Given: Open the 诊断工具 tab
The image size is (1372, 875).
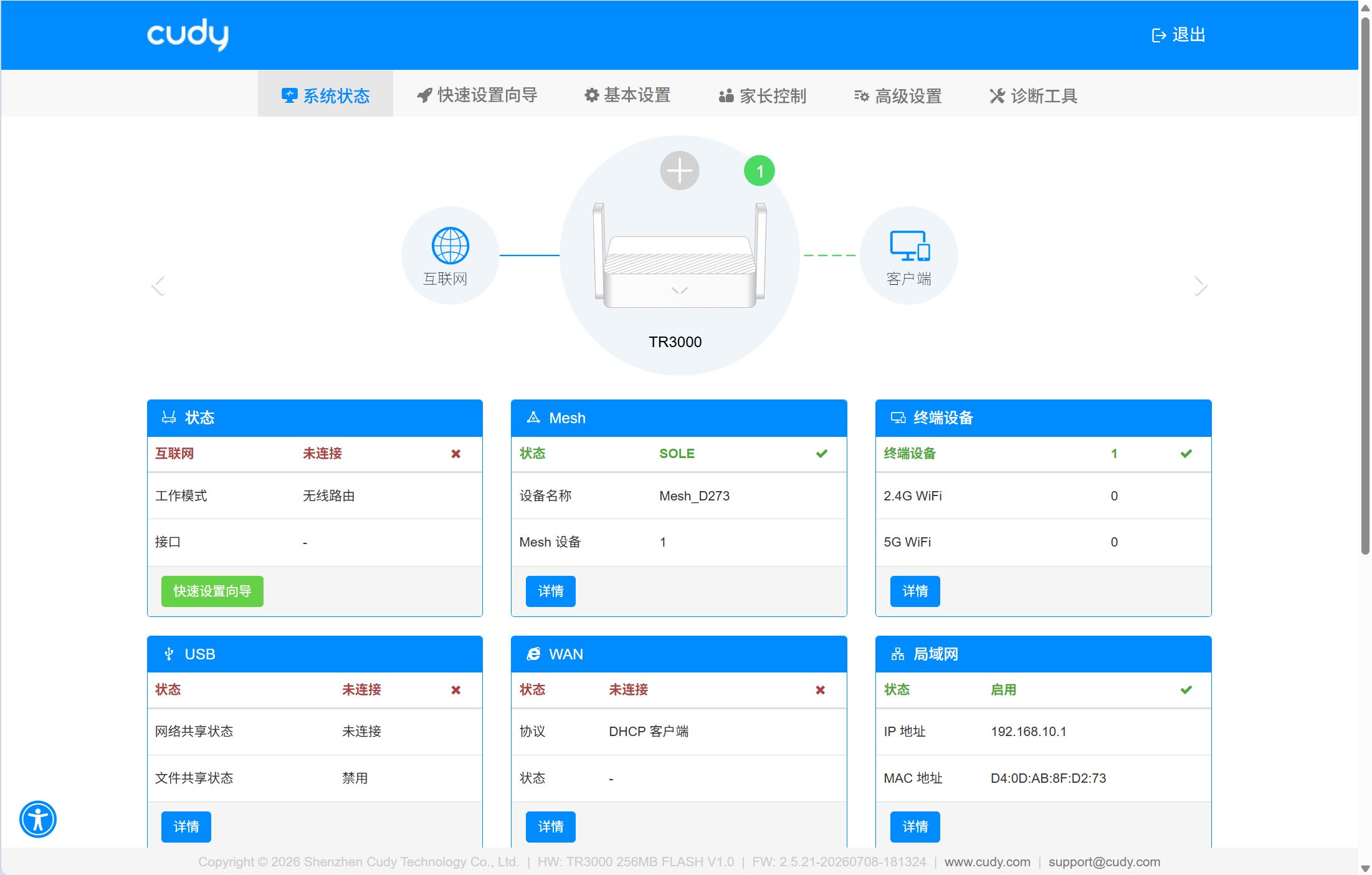Looking at the screenshot, I should pos(1034,95).
